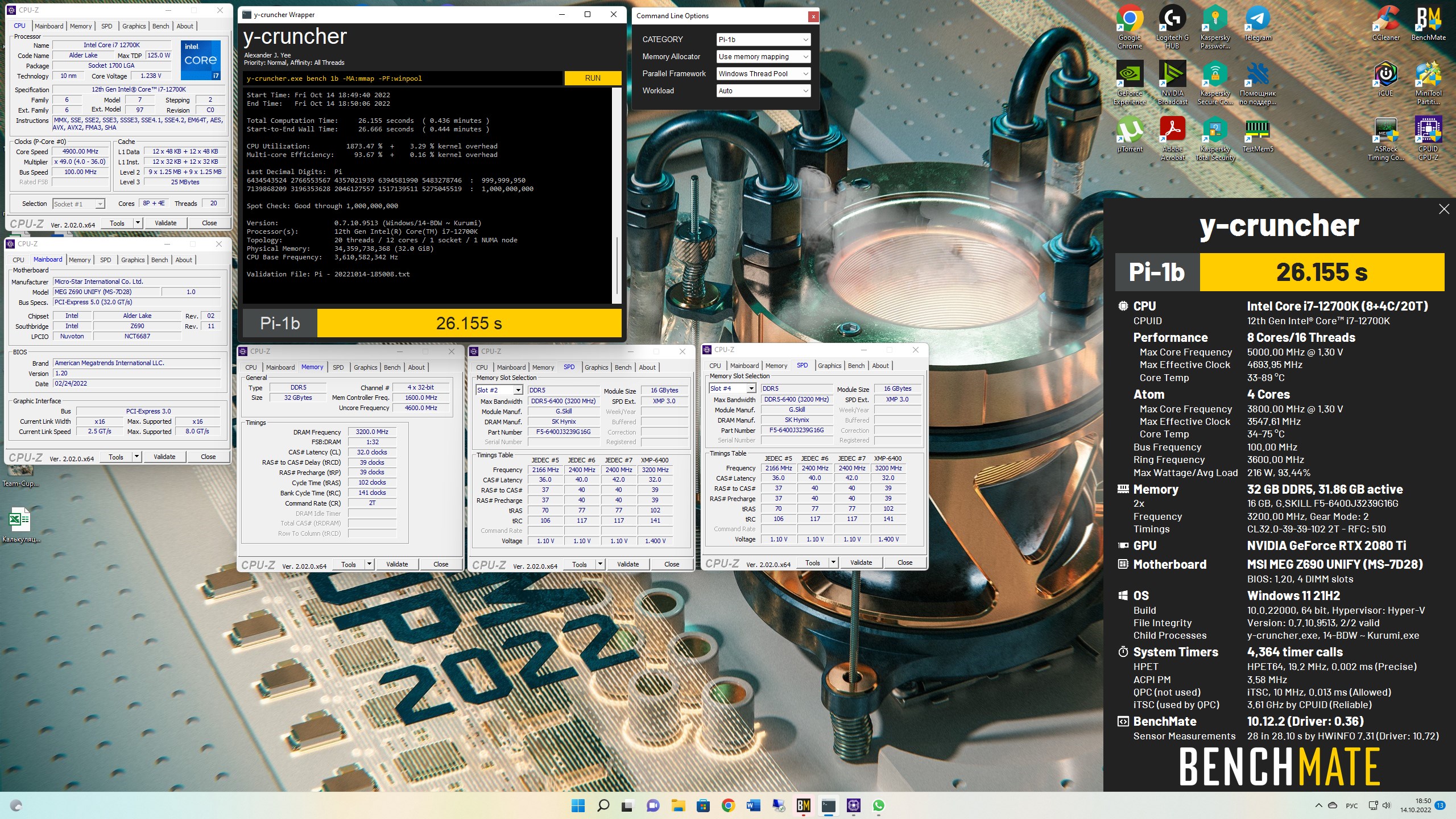Viewport: 1456px width, 819px height.
Task: Switch to Word in the taskbar
Action: point(753,805)
